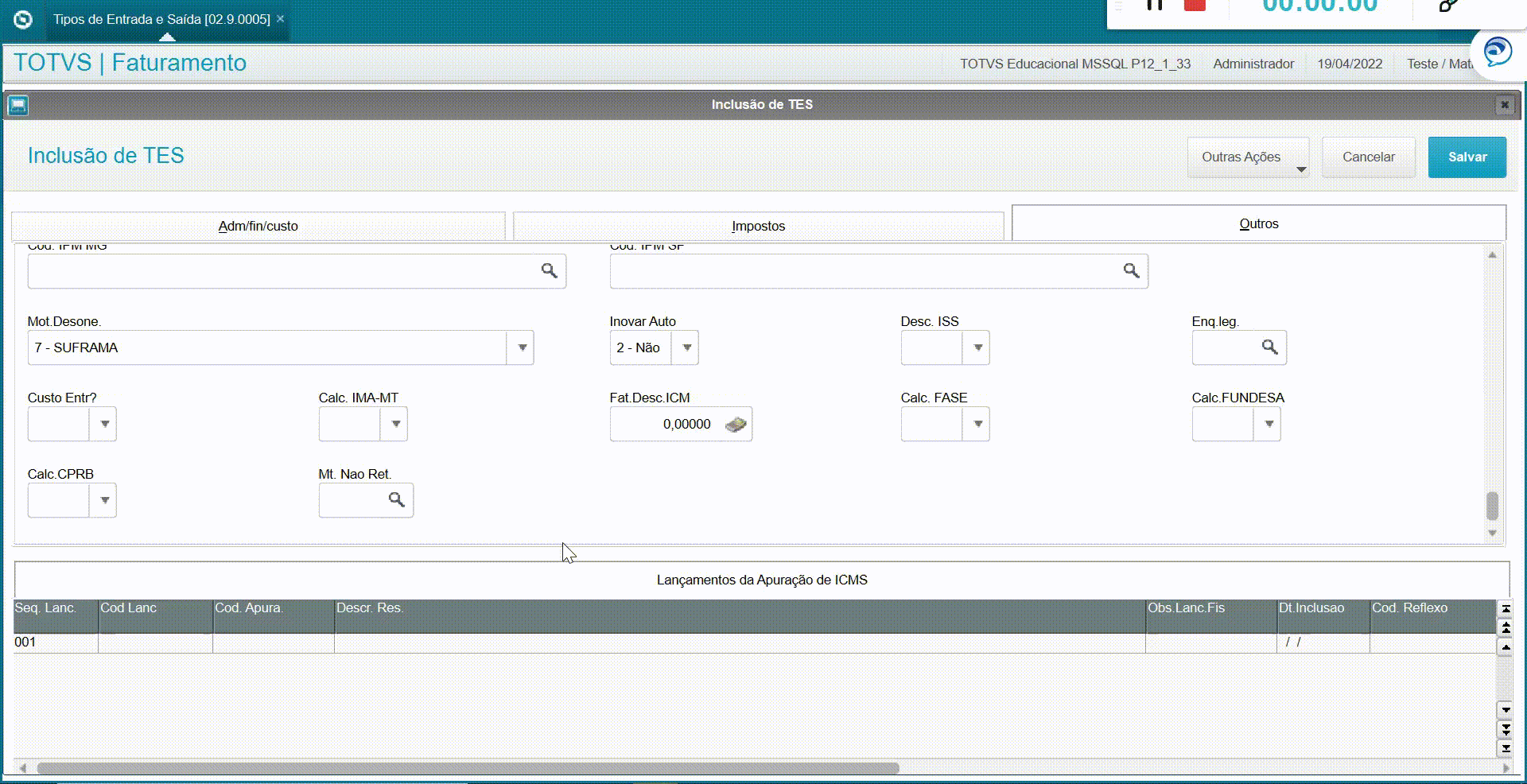Screen dimensions: 1527x784
Task: Move grid up one row with arrow
Action: tap(1505, 647)
